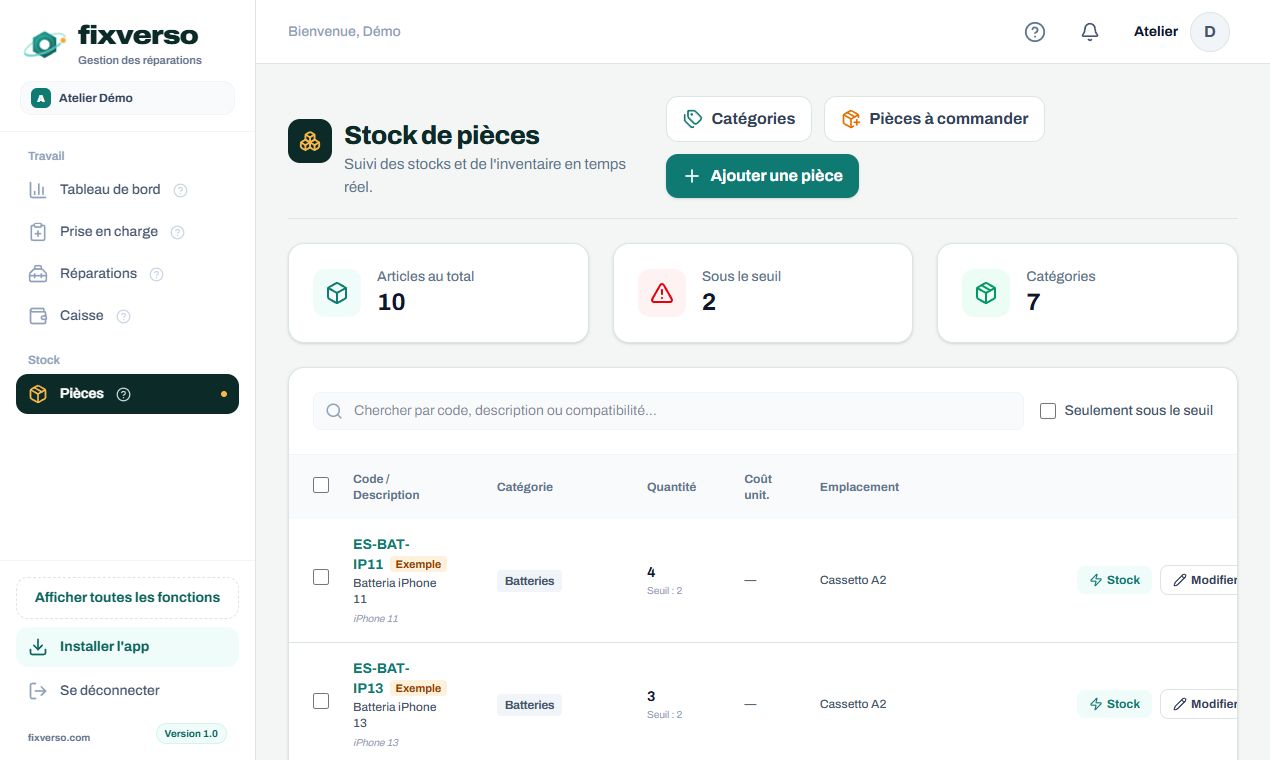Open the Catégories button

coord(741,119)
